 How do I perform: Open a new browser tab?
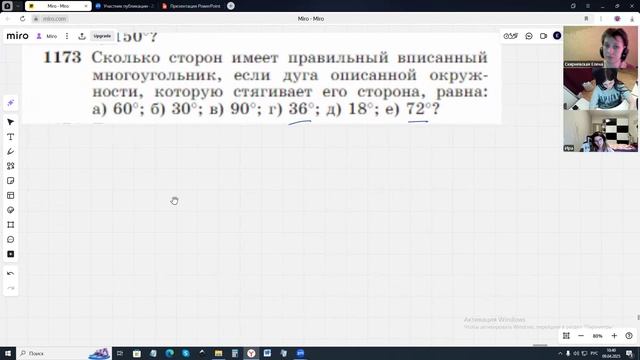click(231, 6)
